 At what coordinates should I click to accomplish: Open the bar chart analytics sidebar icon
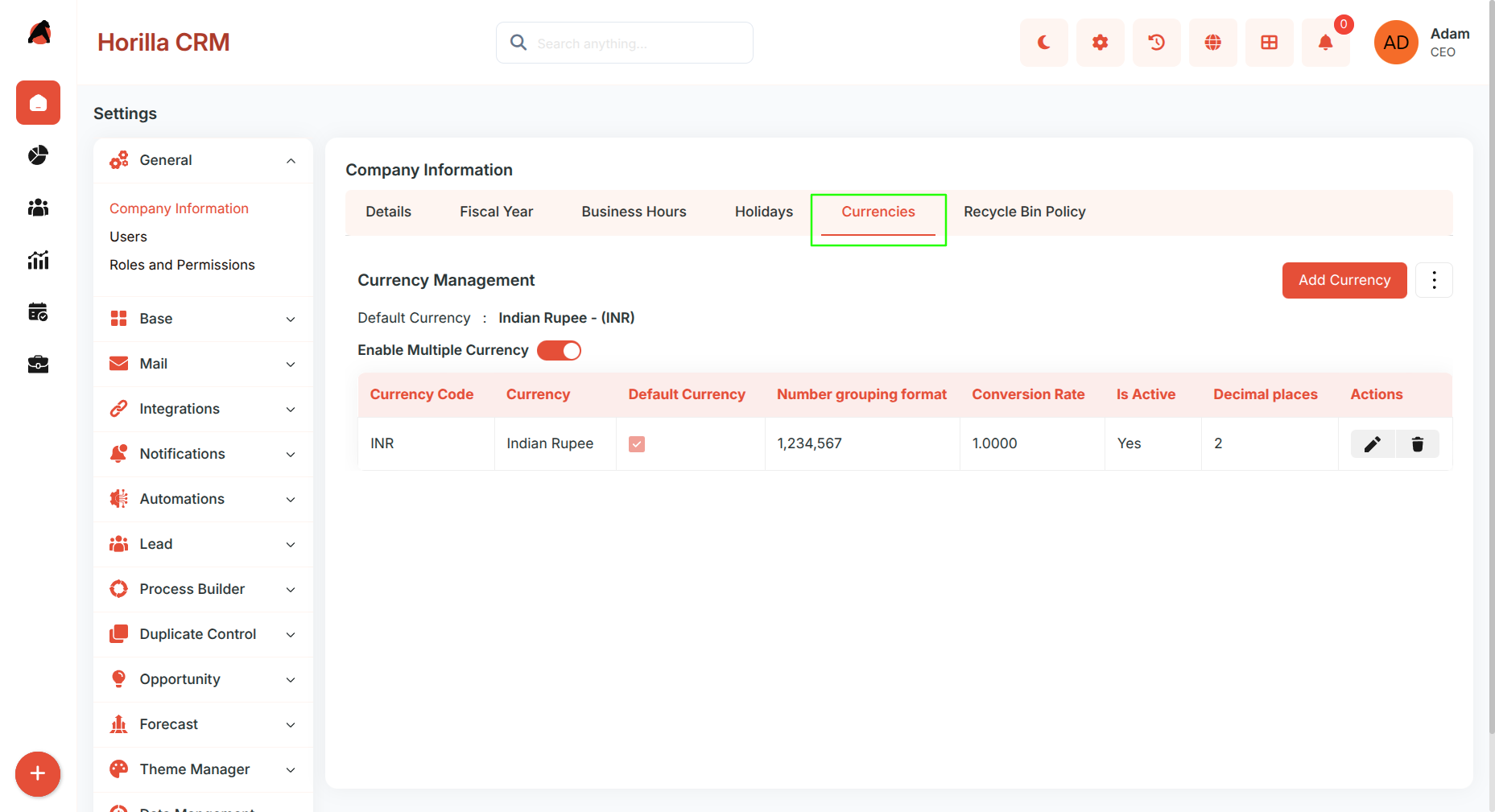click(x=38, y=260)
